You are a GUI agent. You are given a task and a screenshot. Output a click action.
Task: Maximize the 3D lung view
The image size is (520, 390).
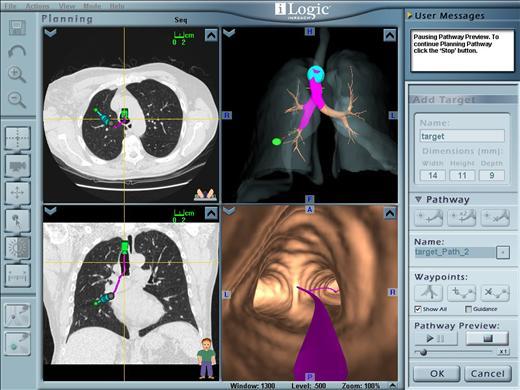click(x=390, y=35)
